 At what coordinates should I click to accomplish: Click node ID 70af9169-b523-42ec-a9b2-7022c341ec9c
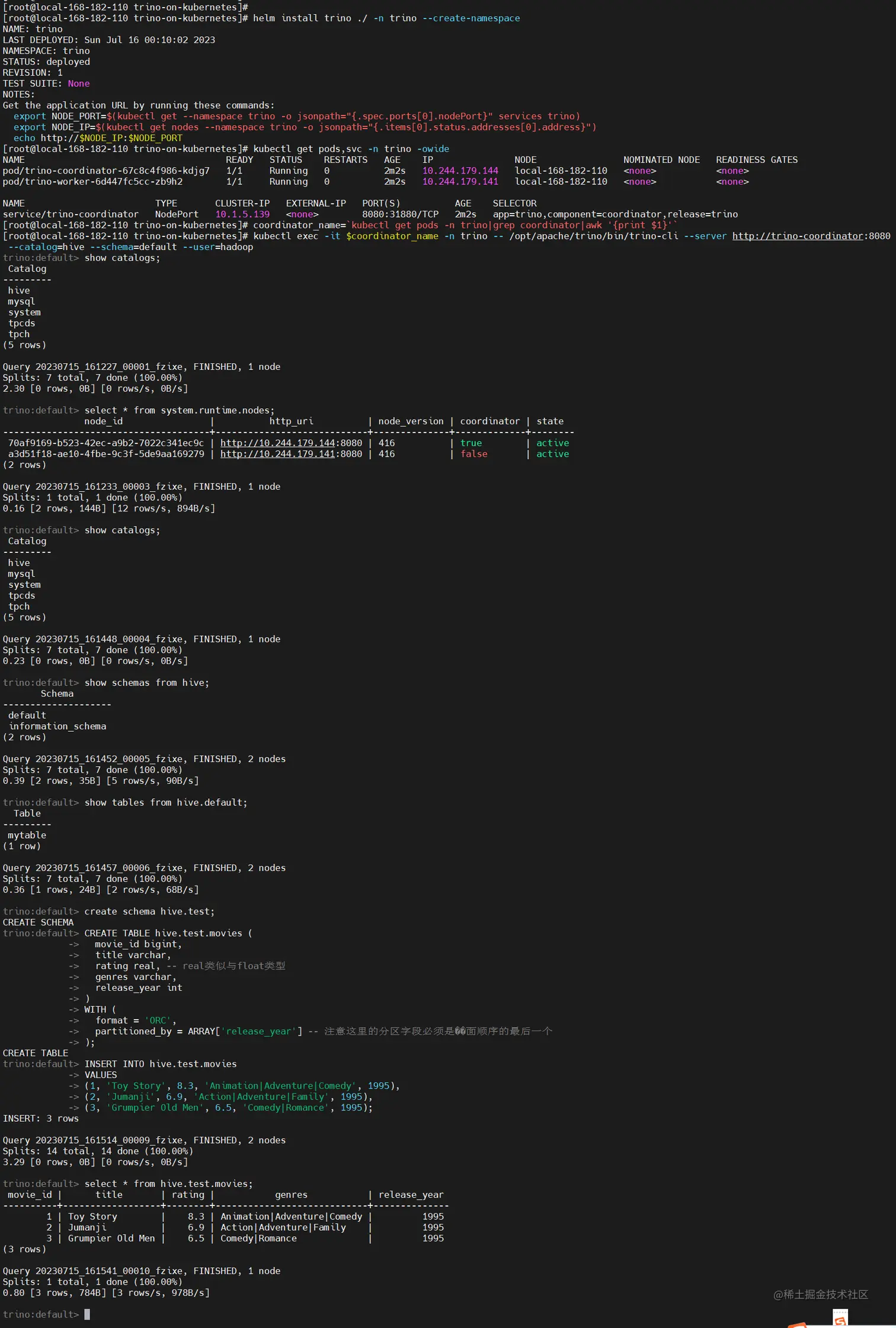(x=106, y=443)
